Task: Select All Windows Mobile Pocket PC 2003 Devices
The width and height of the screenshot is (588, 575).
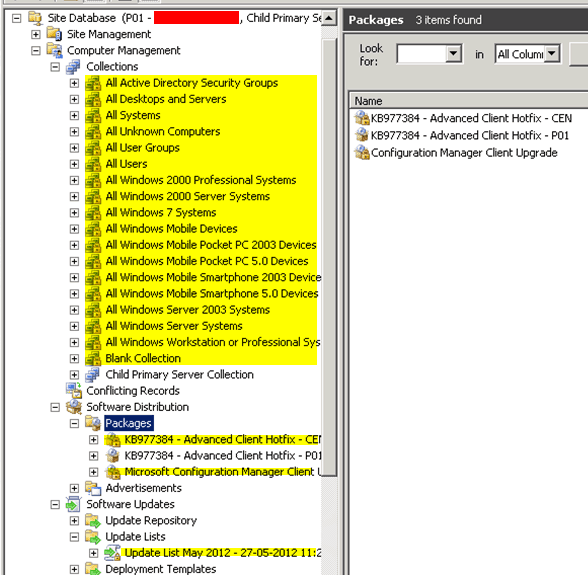Action: click(x=211, y=245)
